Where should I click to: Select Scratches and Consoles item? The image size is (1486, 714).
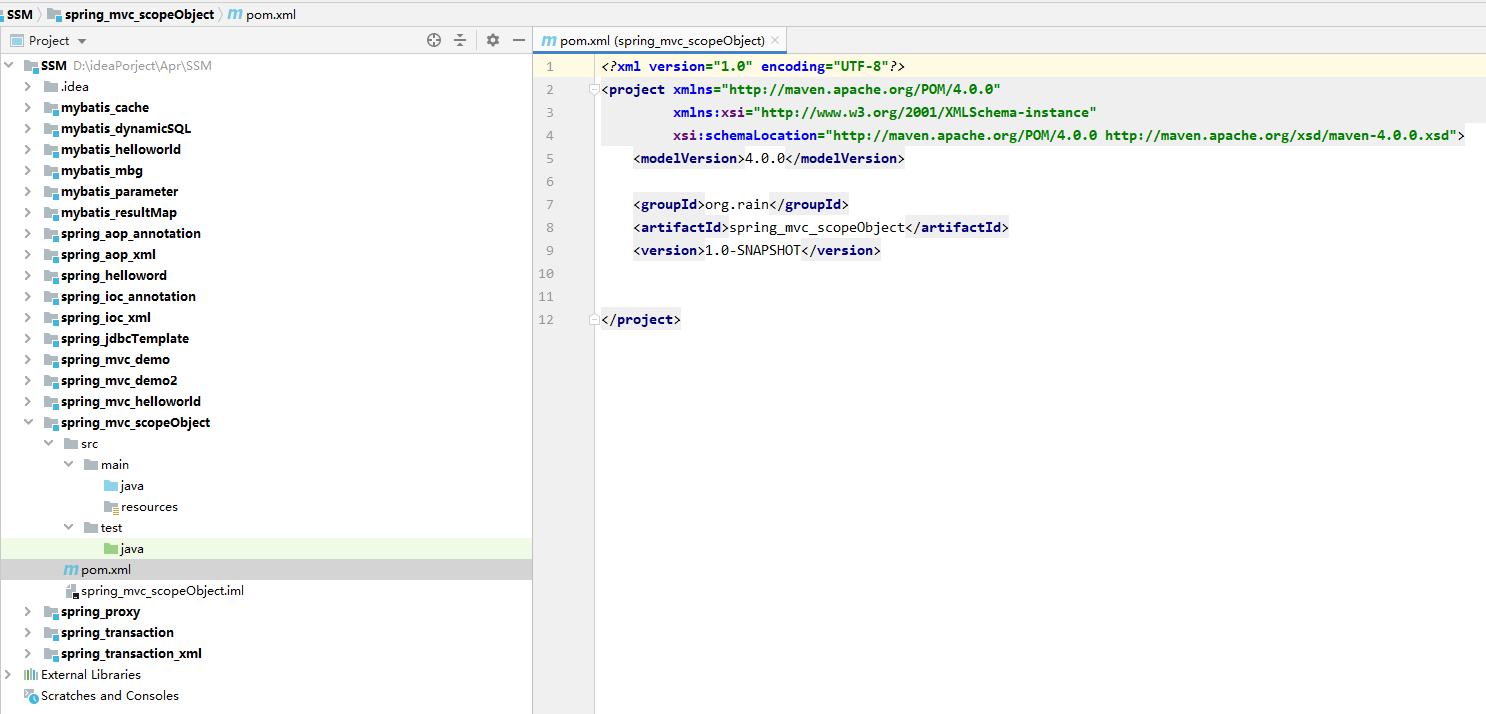110,696
